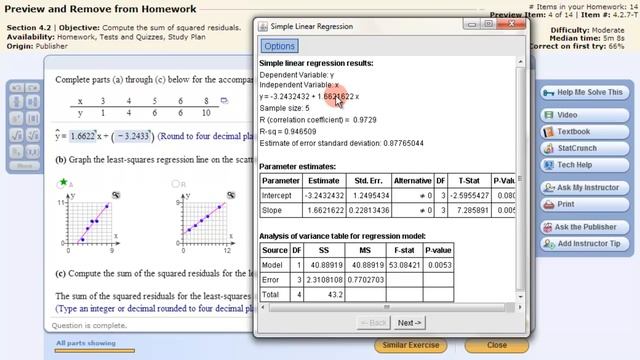Click the person icon on Ask My Instructor
The width and height of the screenshot is (640, 360).
(x=549, y=188)
